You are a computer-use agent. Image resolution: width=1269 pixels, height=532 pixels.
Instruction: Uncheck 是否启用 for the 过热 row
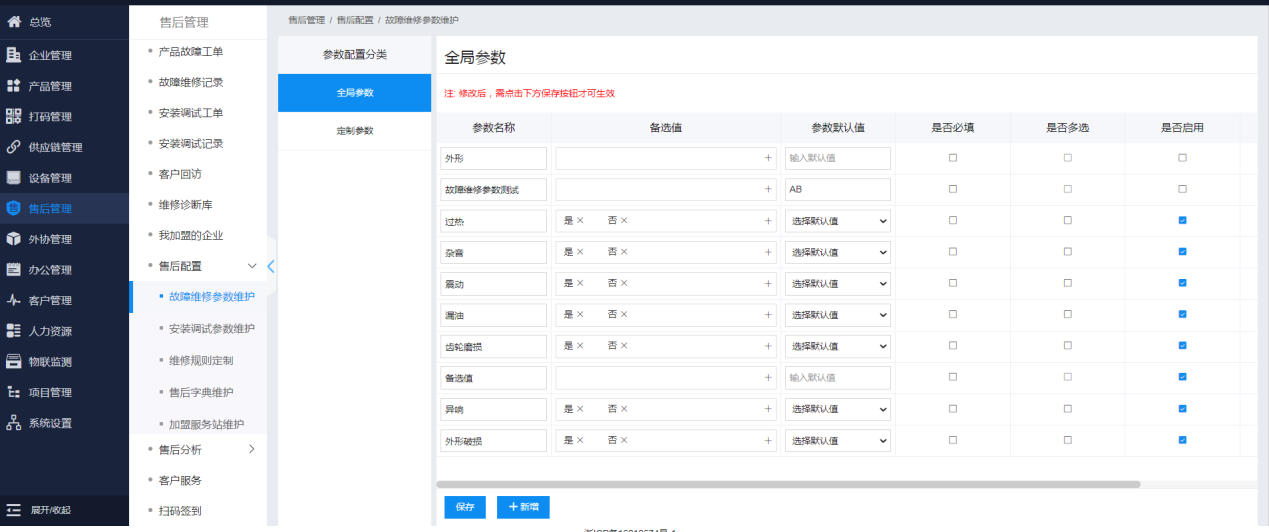[1182, 220]
